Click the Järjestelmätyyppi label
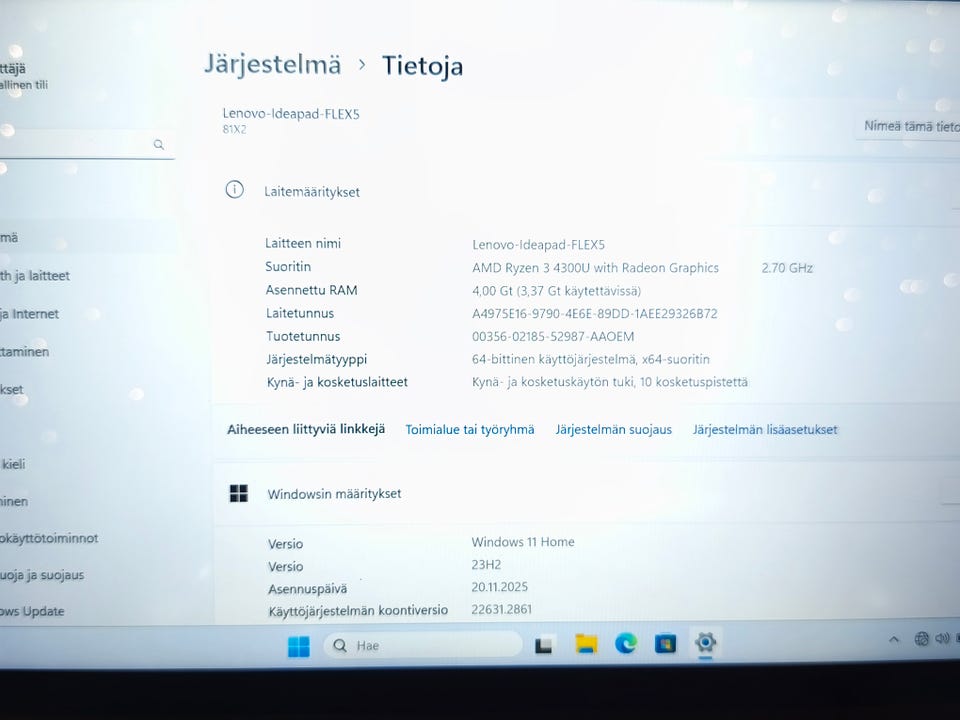960x720 pixels. tap(317, 359)
